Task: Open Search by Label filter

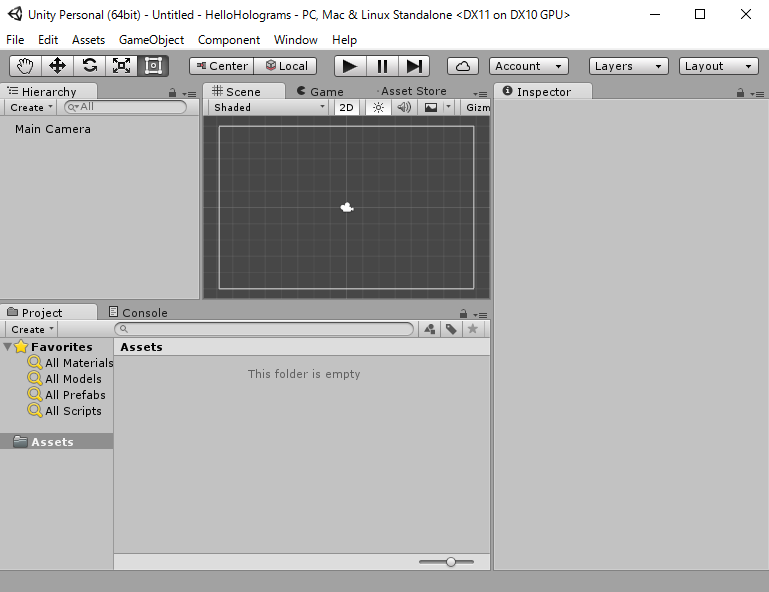Action: point(451,329)
